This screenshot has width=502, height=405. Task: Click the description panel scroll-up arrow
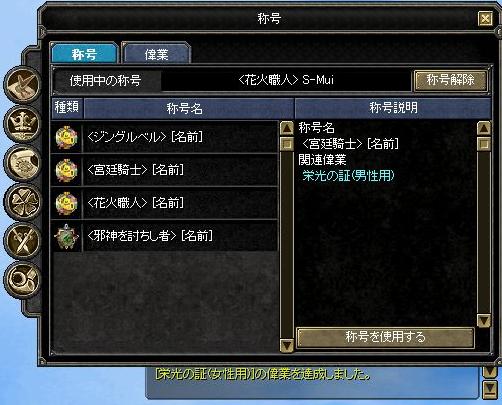click(484, 128)
